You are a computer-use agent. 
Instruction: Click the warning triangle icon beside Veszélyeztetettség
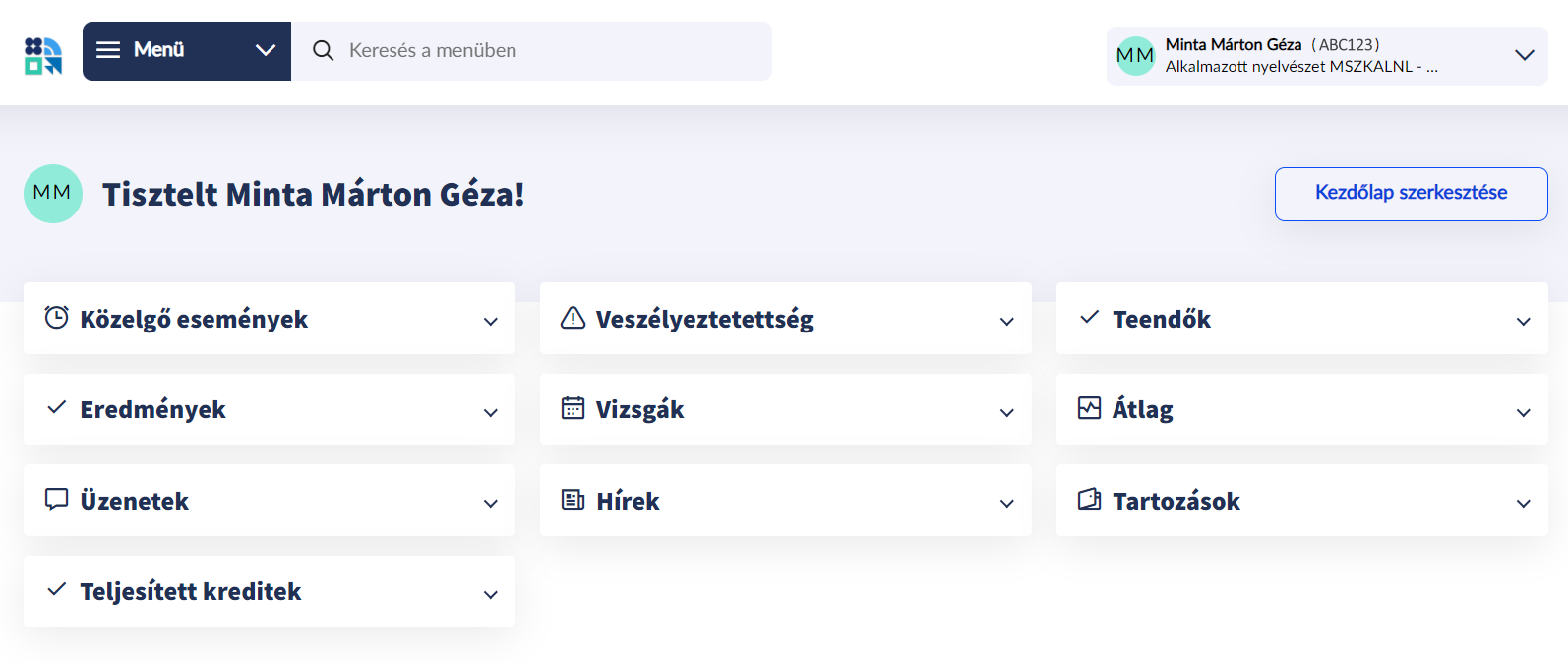[x=573, y=318]
